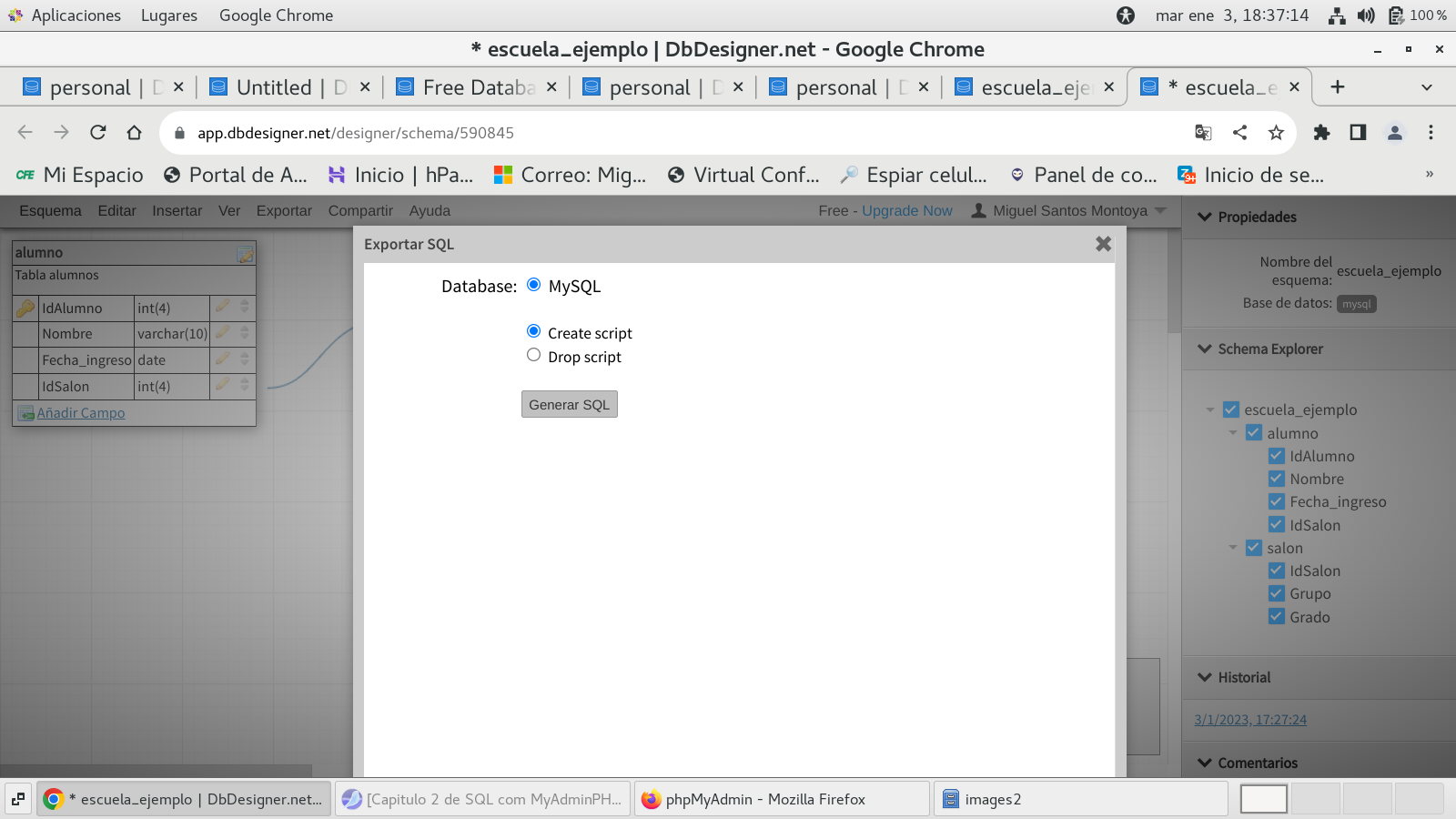Uncheck the Fecha_ingreso field checkbox
Image resolution: width=1456 pixels, height=819 pixels.
(x=1277, y=501)
